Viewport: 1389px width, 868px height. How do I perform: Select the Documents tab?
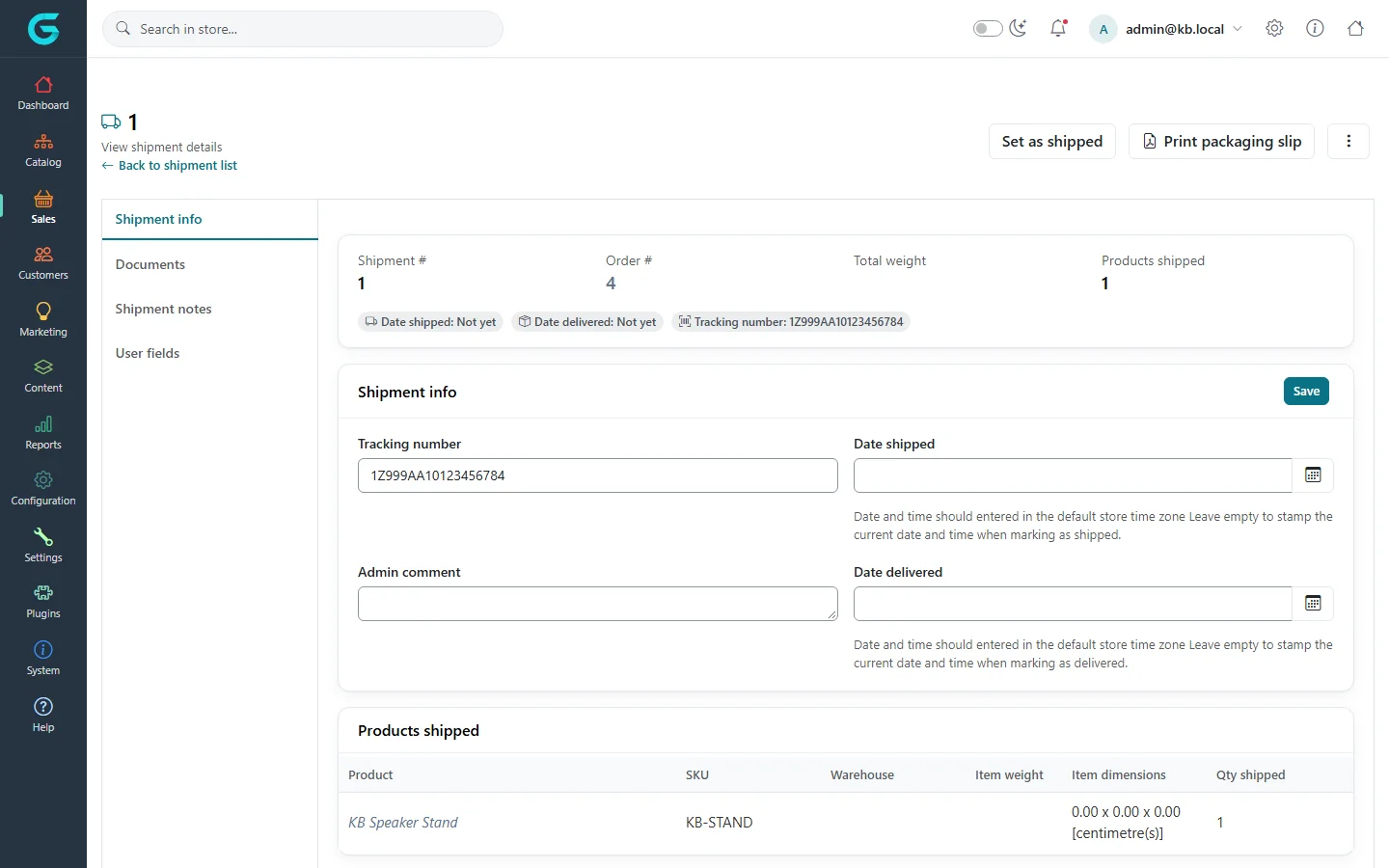[209, 264]
